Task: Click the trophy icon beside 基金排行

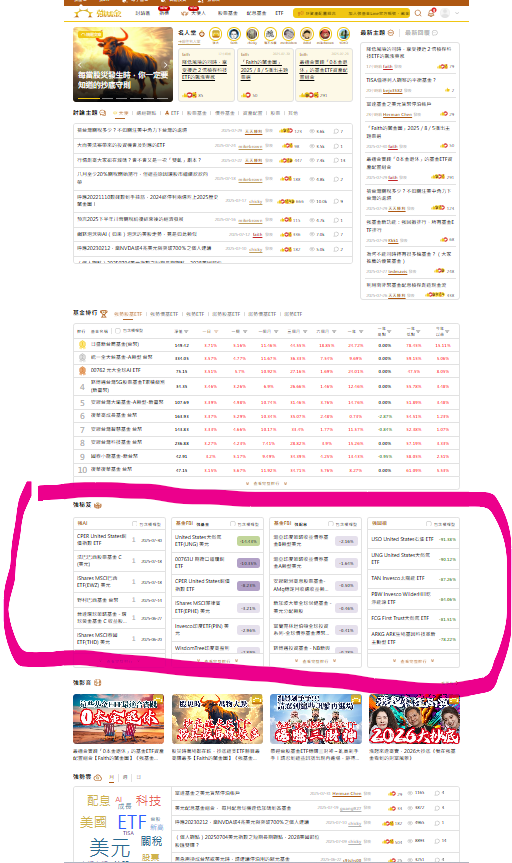Action: [104, 314]
